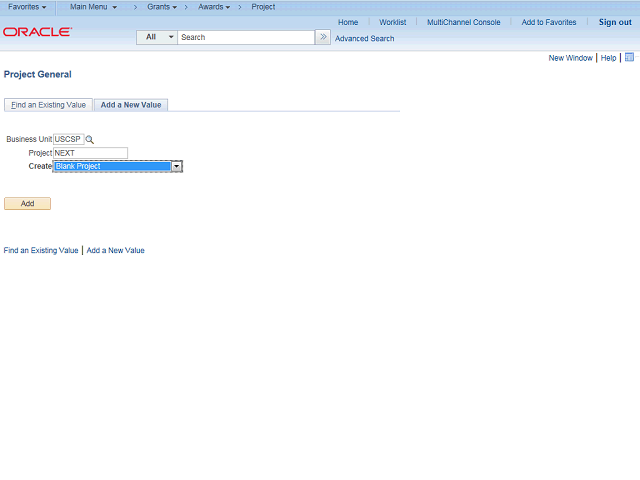Open the Favorites dropdown menu
Screen dimensions: 640x480
27,7
